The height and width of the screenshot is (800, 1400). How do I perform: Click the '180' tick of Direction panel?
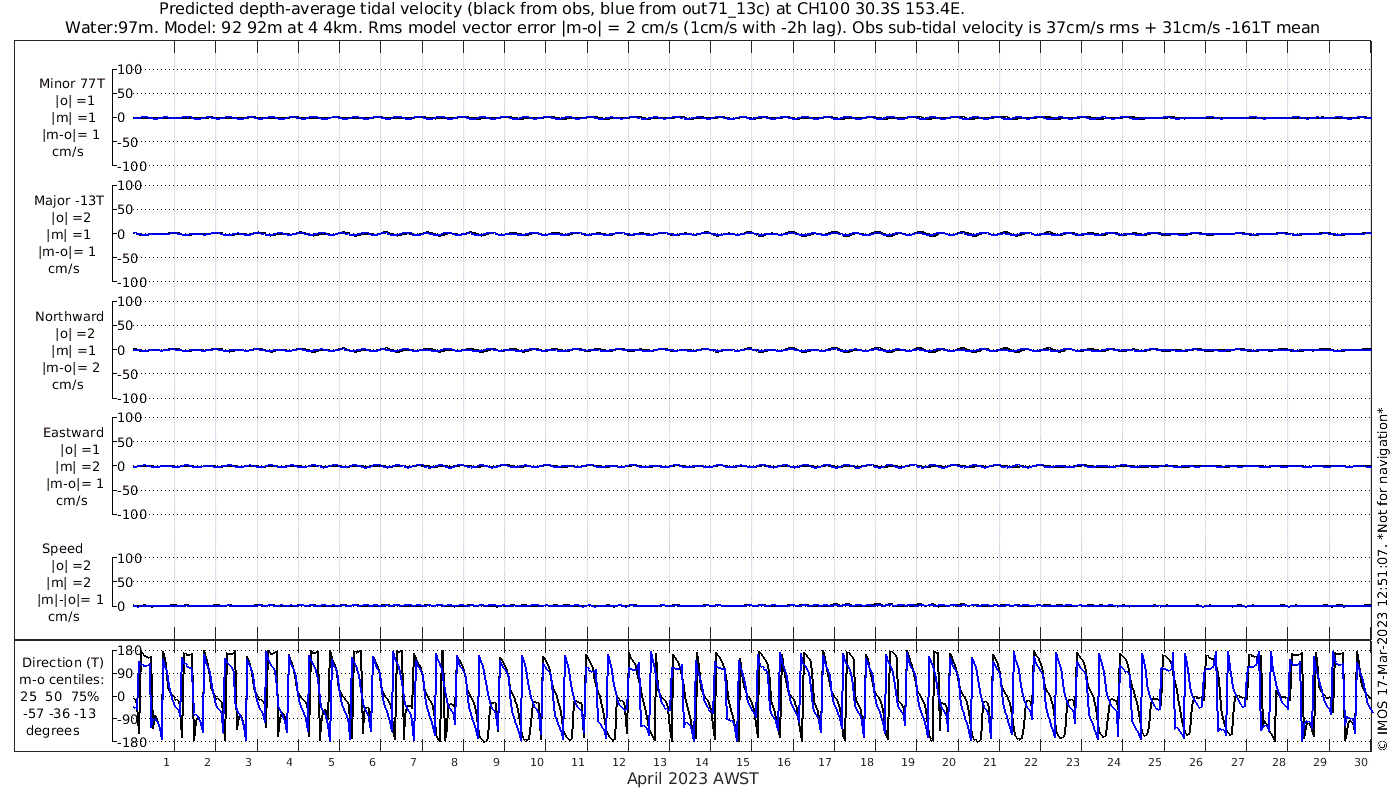click(128, 650)
